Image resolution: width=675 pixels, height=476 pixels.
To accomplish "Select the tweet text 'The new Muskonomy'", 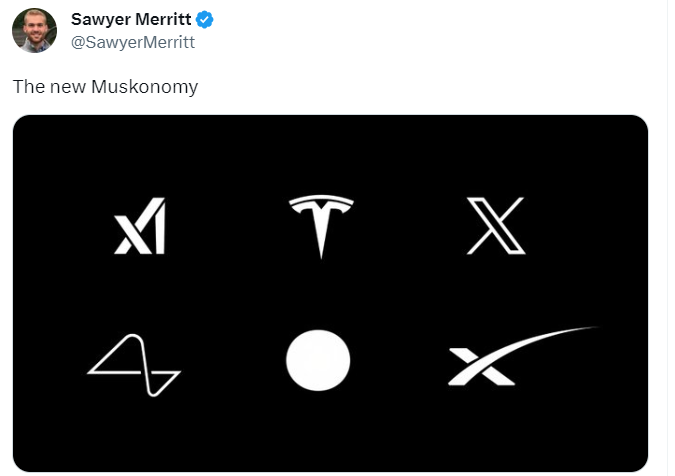I will tap(105, 87).
